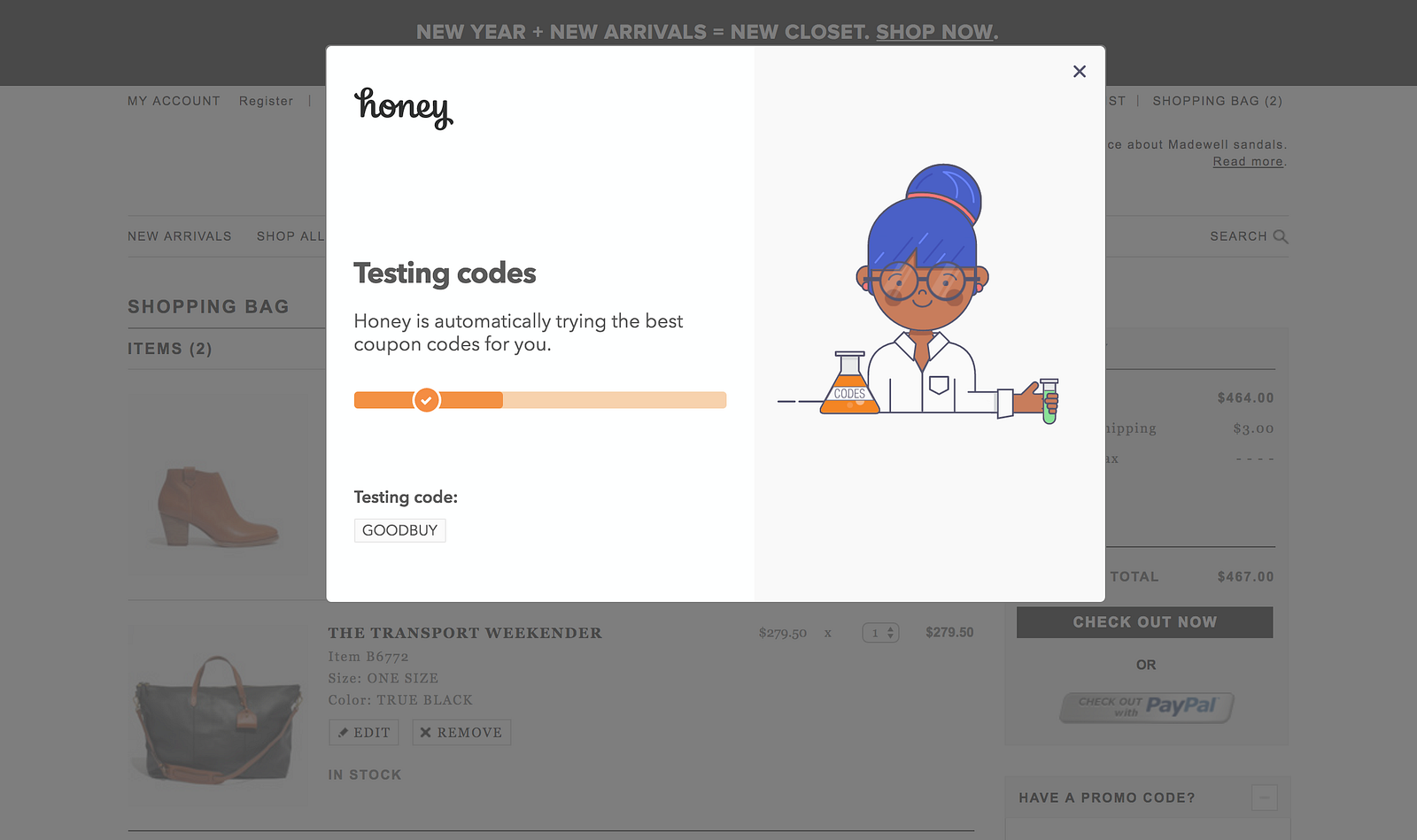Image resolution: width=1417 pixels, height=840 pixels.
Task: Click the Honey logo in the popup
Action: click(404, 108)
